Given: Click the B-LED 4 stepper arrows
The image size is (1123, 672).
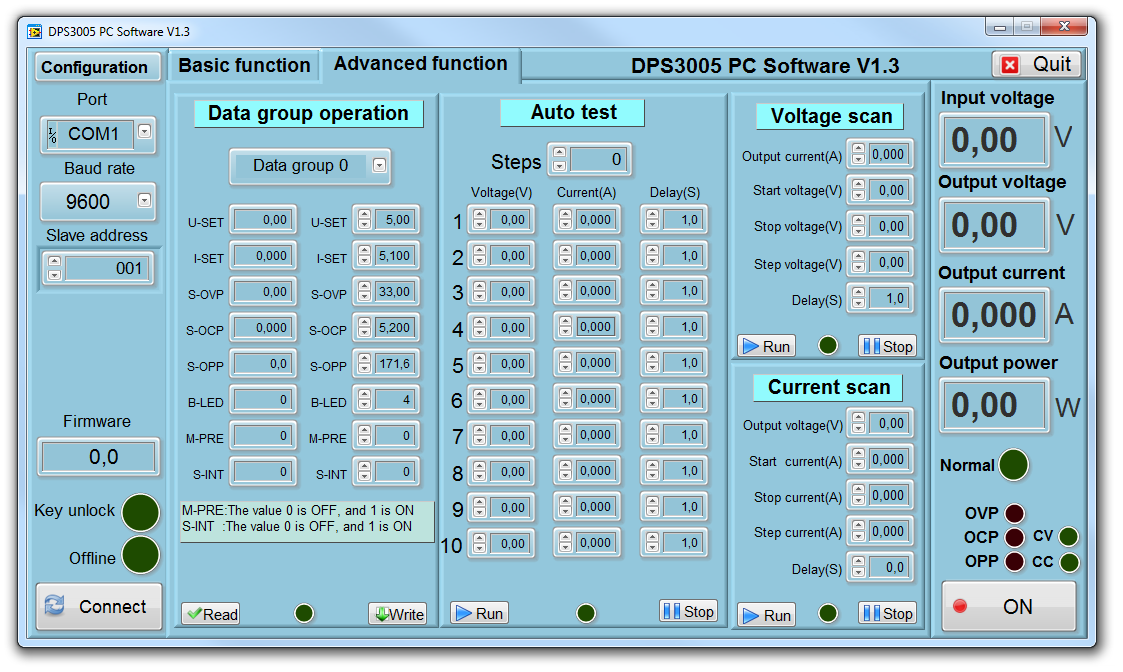Looking at the screenshot, I should [365, 400].
